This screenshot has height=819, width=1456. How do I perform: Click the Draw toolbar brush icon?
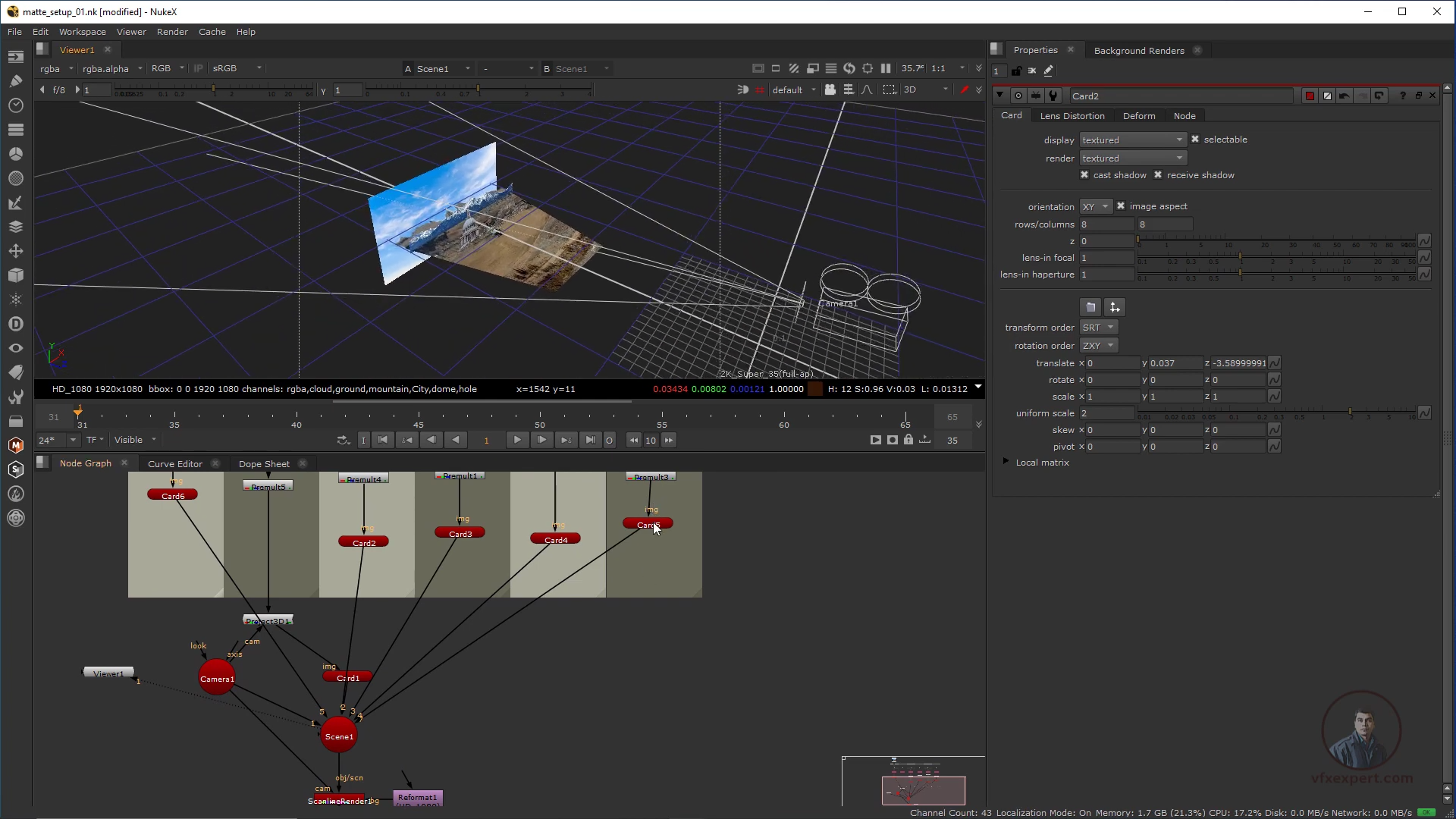(15, 80)
